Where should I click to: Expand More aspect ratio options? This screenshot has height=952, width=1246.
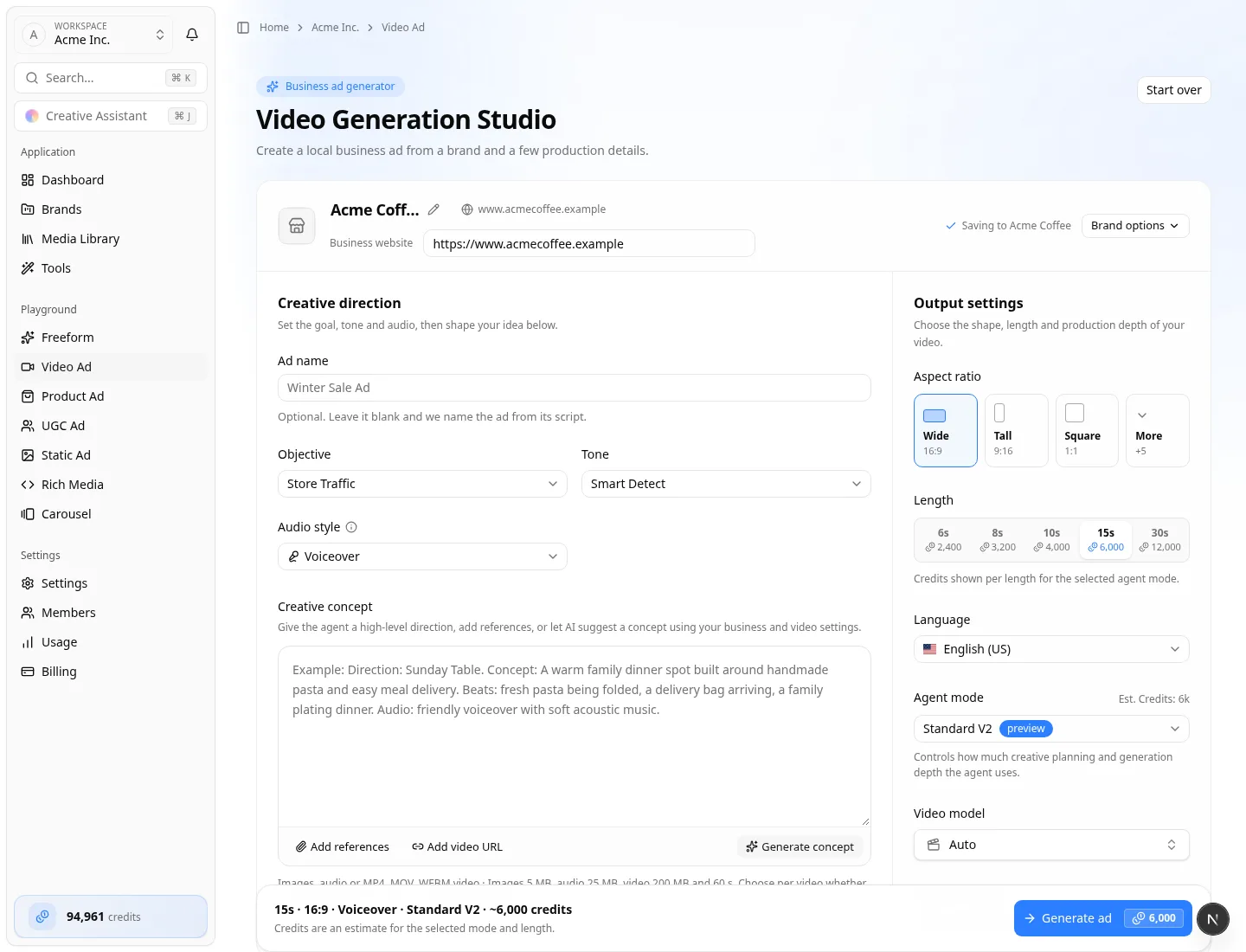[1158, 431]
